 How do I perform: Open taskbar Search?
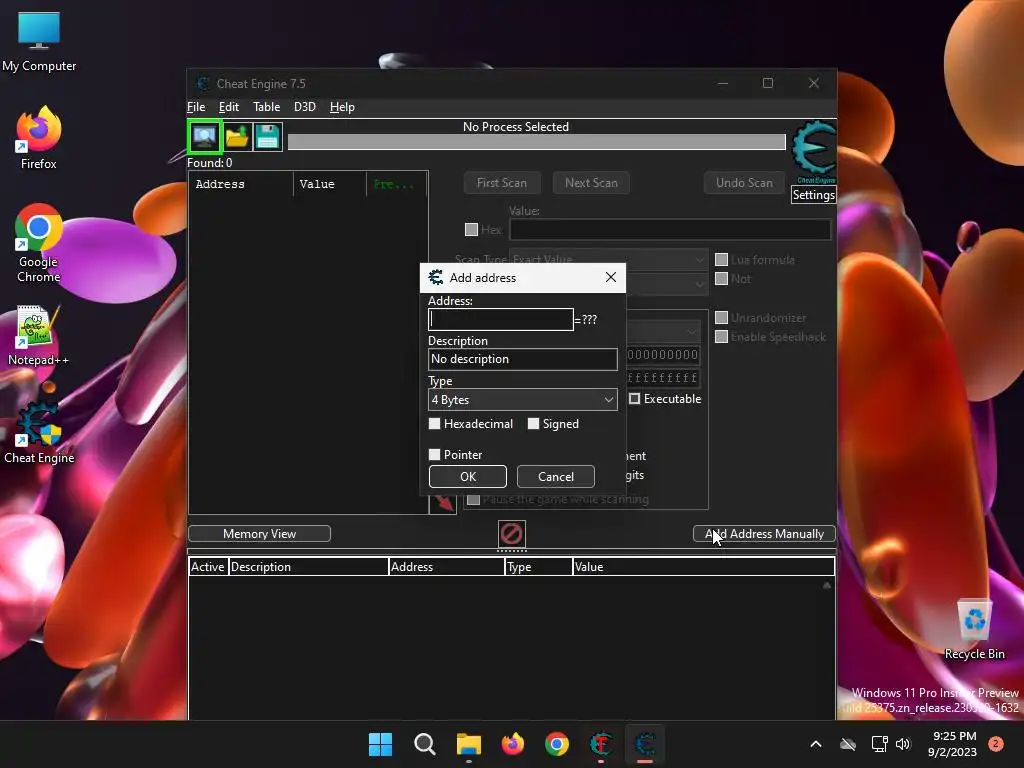(x=424, y=744)
